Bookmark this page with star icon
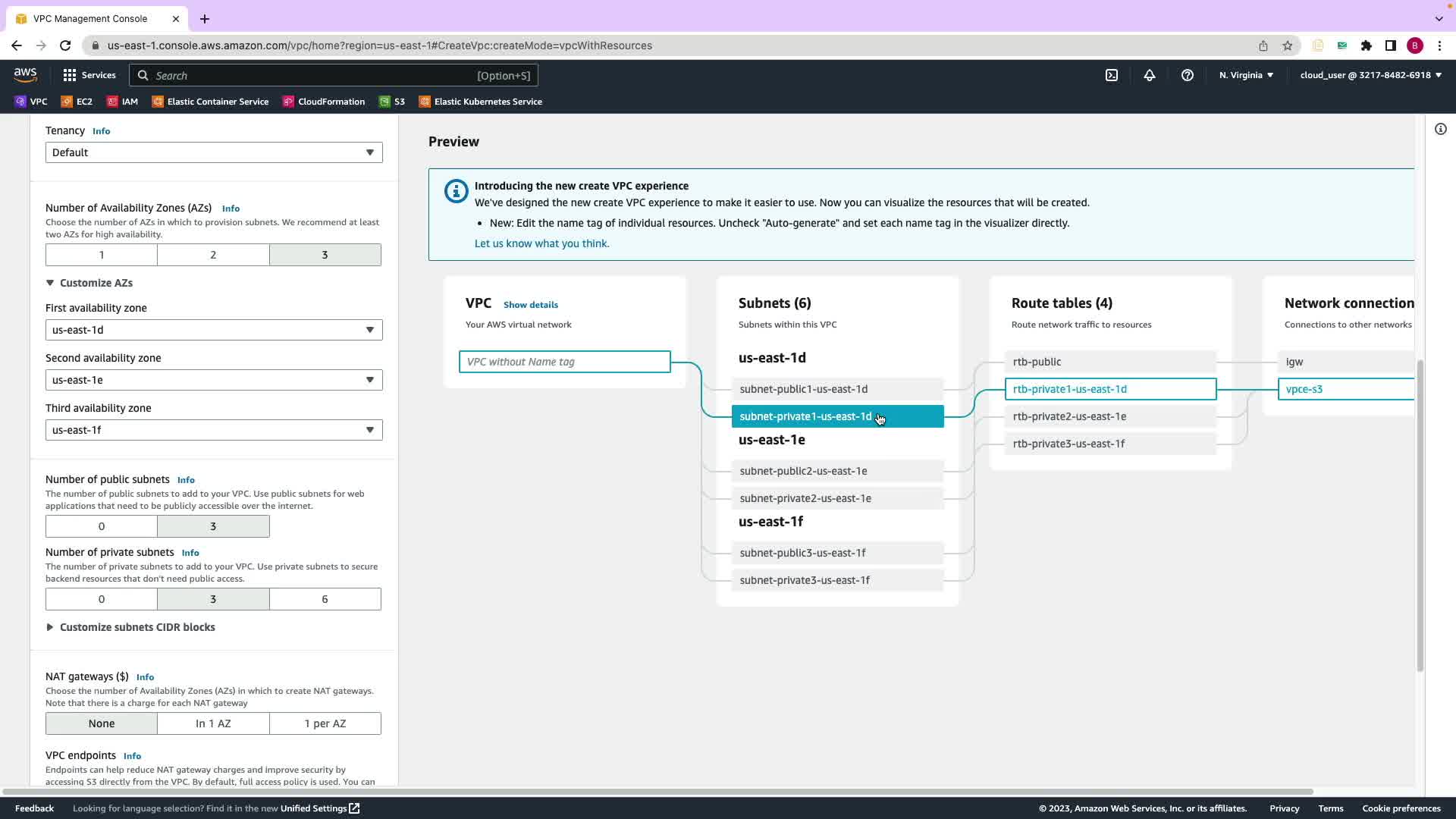 (1288, 45)
